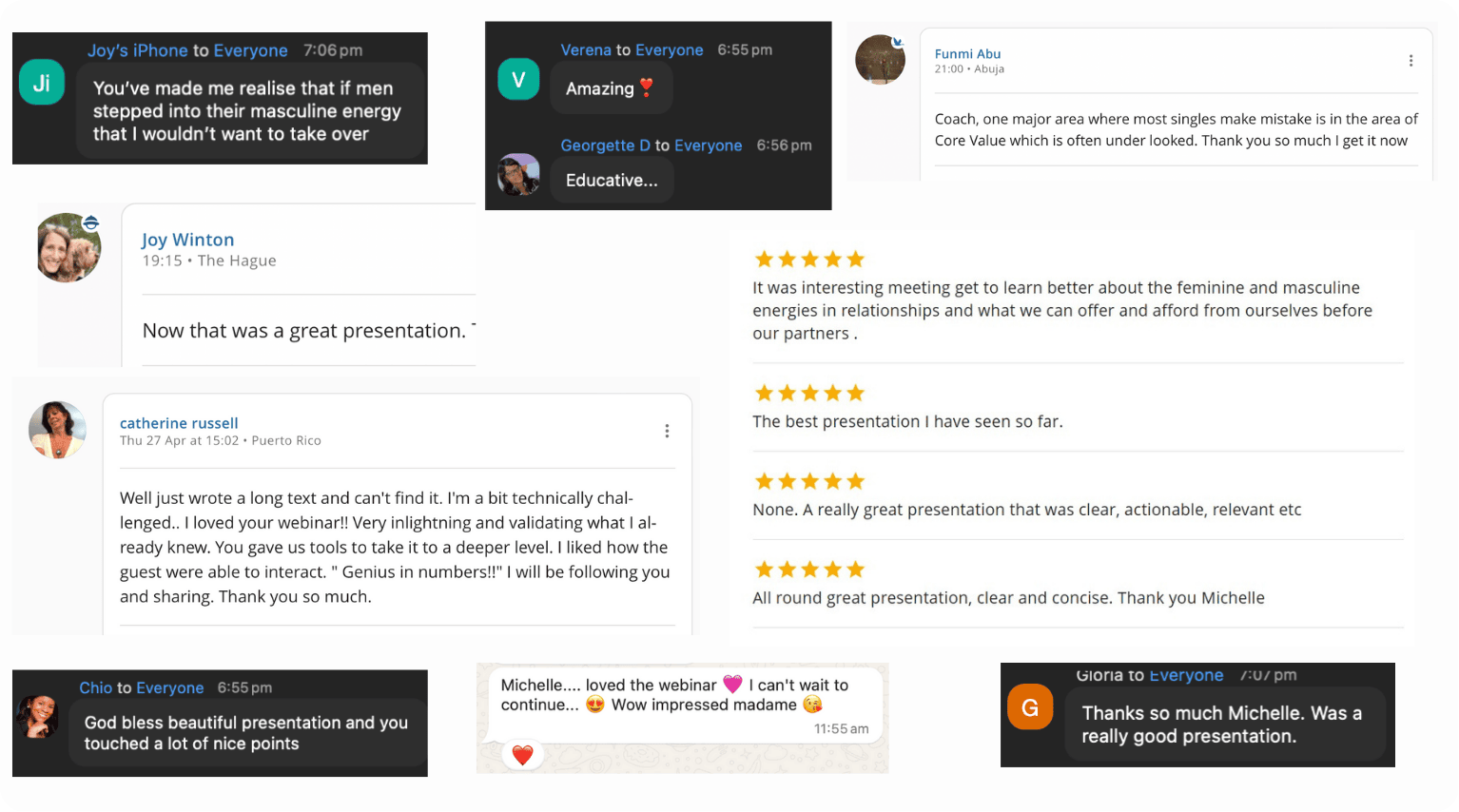1459x812 pixels.
Task: Open the Funmi Abu name link
Action: click(967, 54)
